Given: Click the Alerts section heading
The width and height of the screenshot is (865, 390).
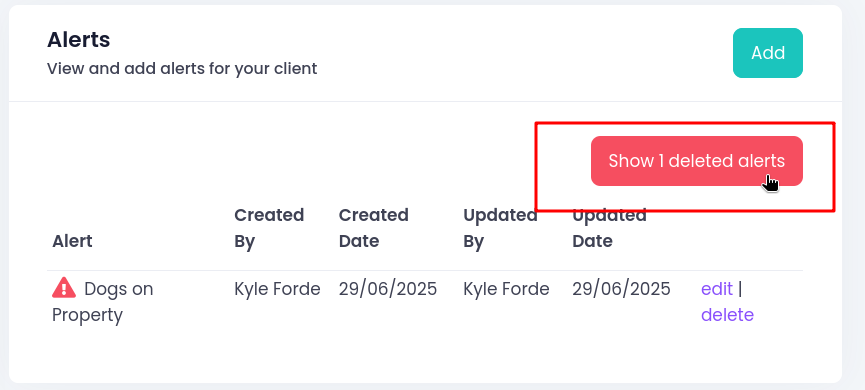Looking at the screenshot, I should click(78, 40).
